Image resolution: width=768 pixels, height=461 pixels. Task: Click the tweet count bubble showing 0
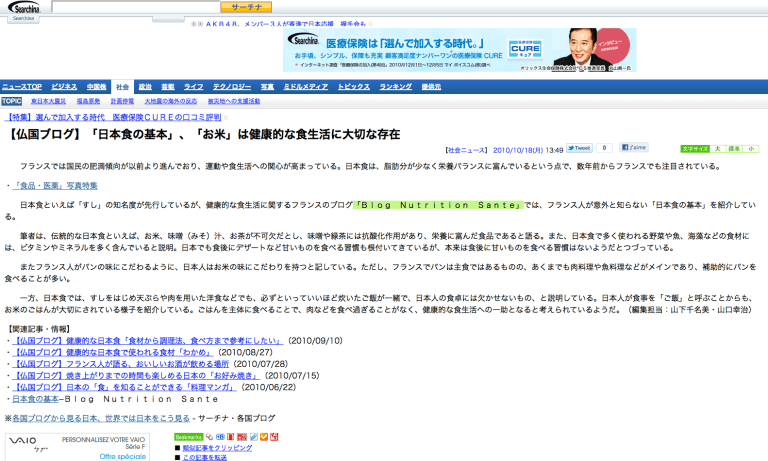pyautogui.click(x=604, y=148)
